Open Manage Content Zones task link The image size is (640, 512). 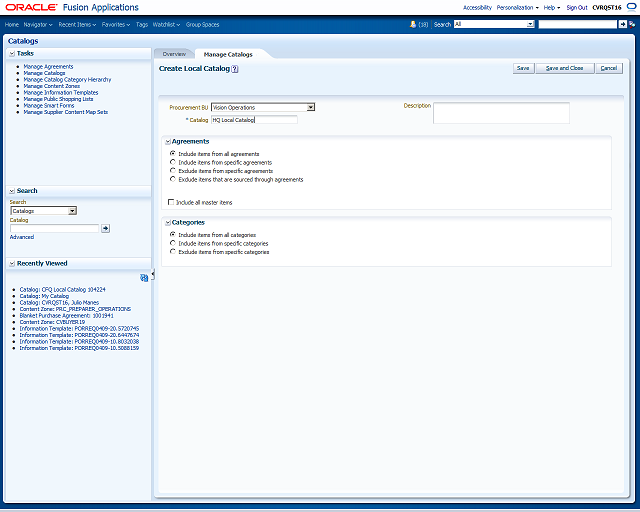[x=52, y=86]
